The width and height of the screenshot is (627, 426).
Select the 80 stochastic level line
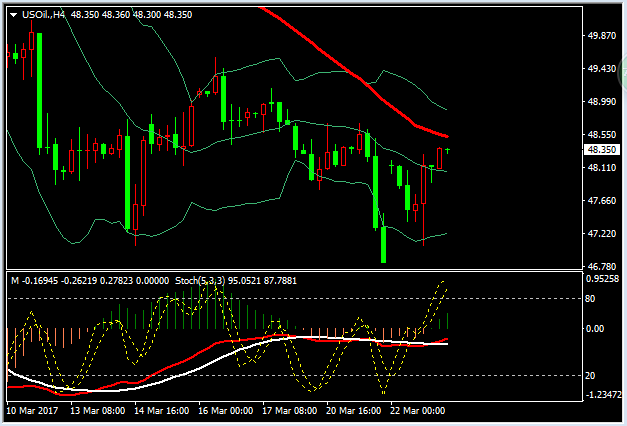point(295,299)
